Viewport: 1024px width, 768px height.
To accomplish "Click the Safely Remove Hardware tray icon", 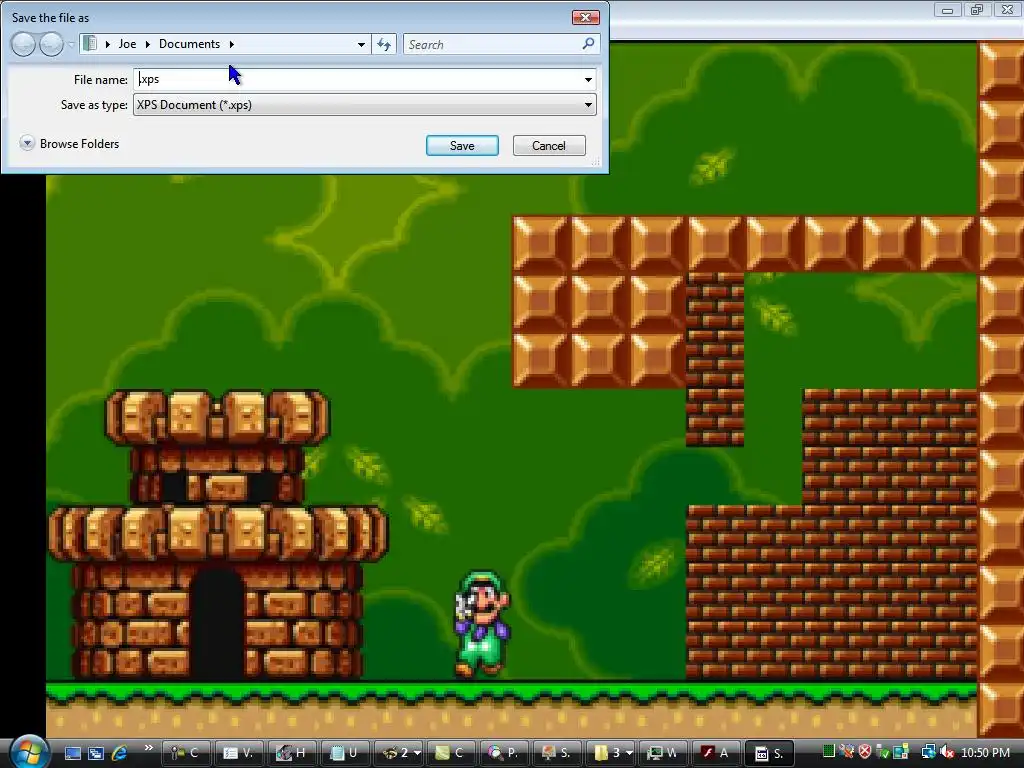I will [x=883, y=752].
